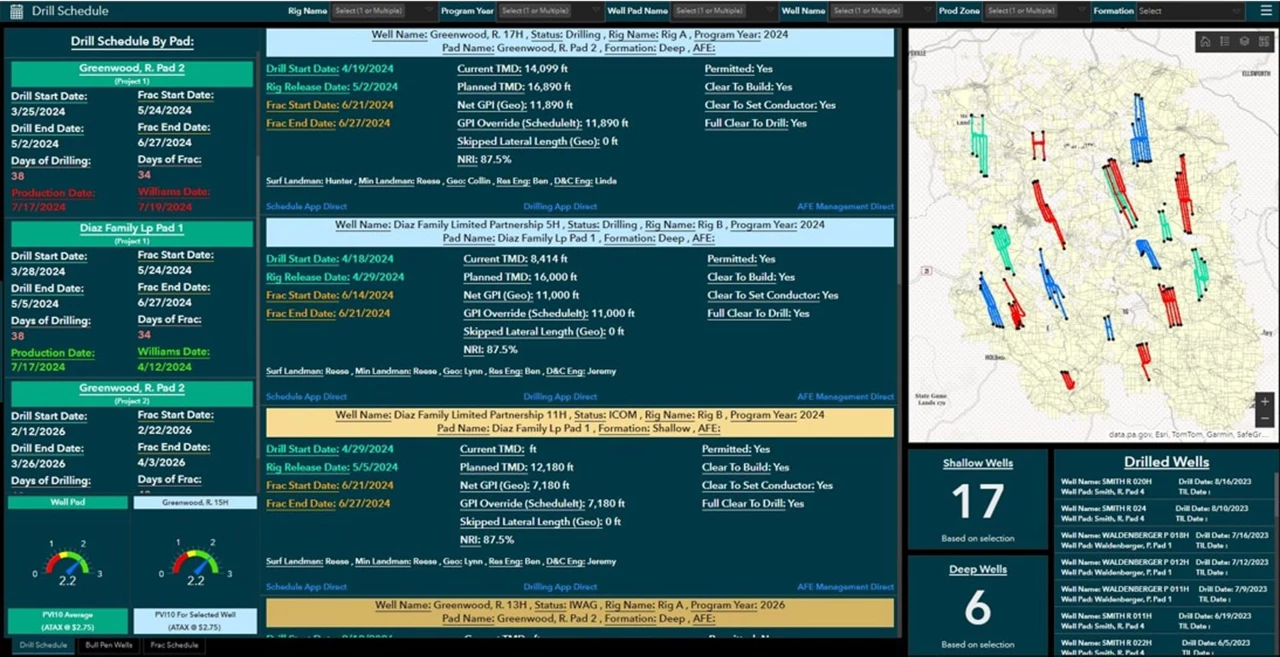Open the map layers icon

click(x=1244, y=42)
